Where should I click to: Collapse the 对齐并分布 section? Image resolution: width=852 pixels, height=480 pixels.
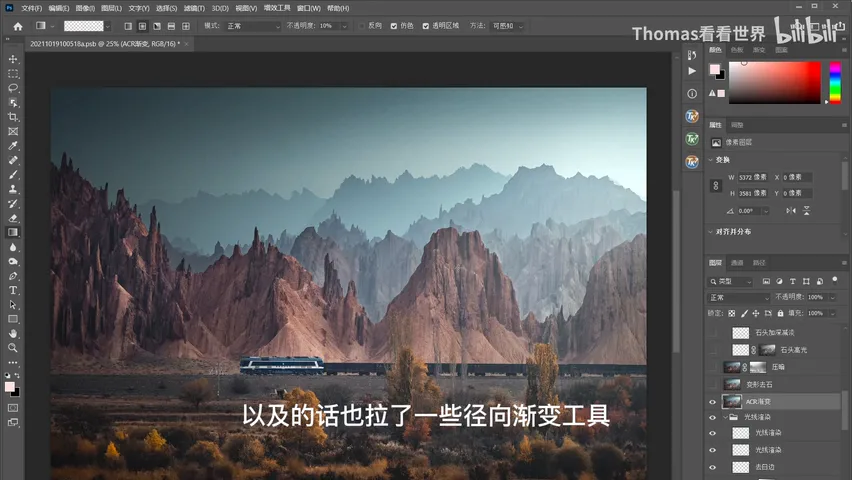coord(711,232)
